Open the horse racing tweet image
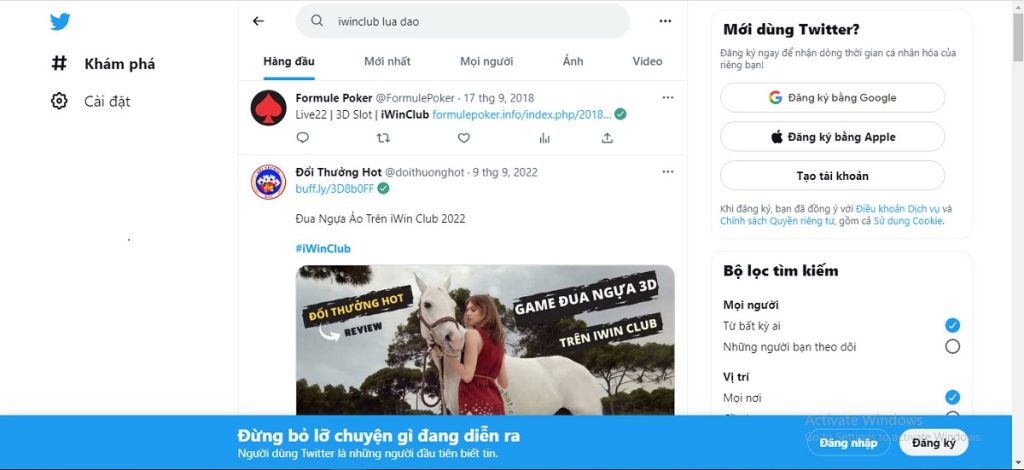The width and height of the screenshot is (1024, 470). (x=485, y=340)
